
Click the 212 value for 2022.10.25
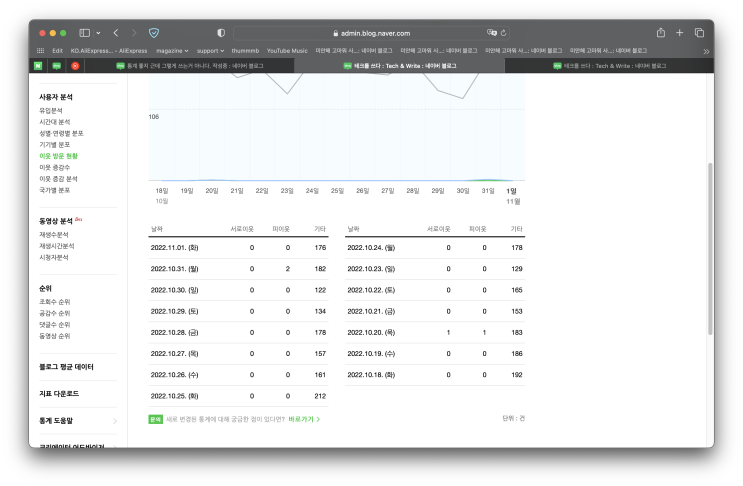[x=320, y=396]
